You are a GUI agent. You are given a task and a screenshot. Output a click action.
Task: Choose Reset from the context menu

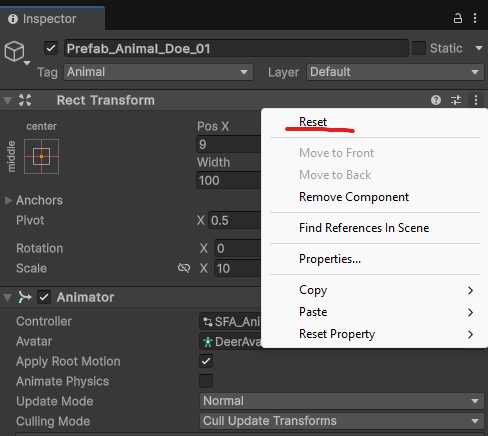click(313, 122)
